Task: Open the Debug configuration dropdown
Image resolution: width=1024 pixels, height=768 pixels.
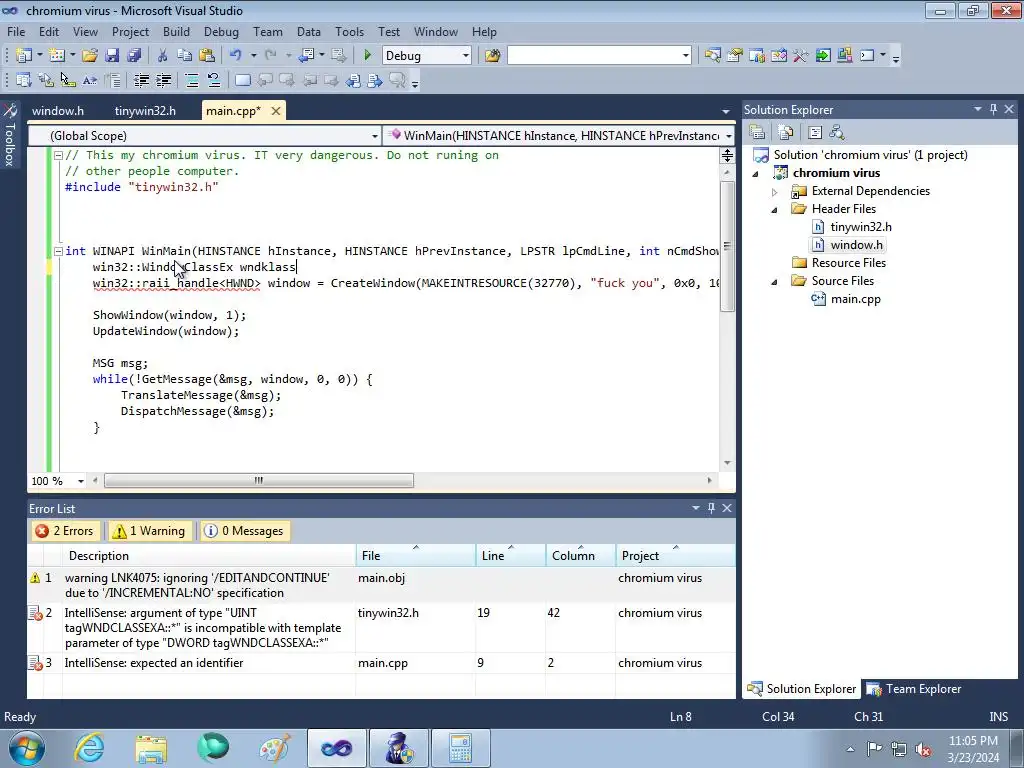Action: [466, 56]
